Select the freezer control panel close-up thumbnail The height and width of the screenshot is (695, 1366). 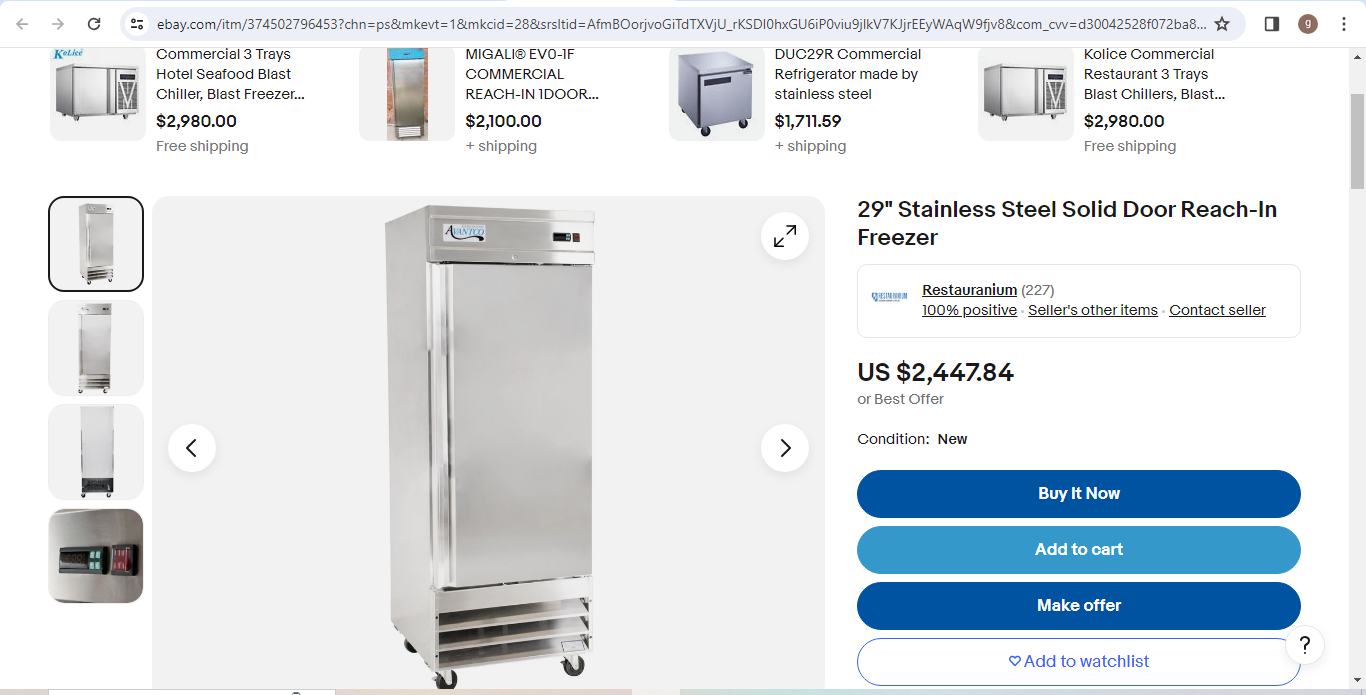(96, 556)
